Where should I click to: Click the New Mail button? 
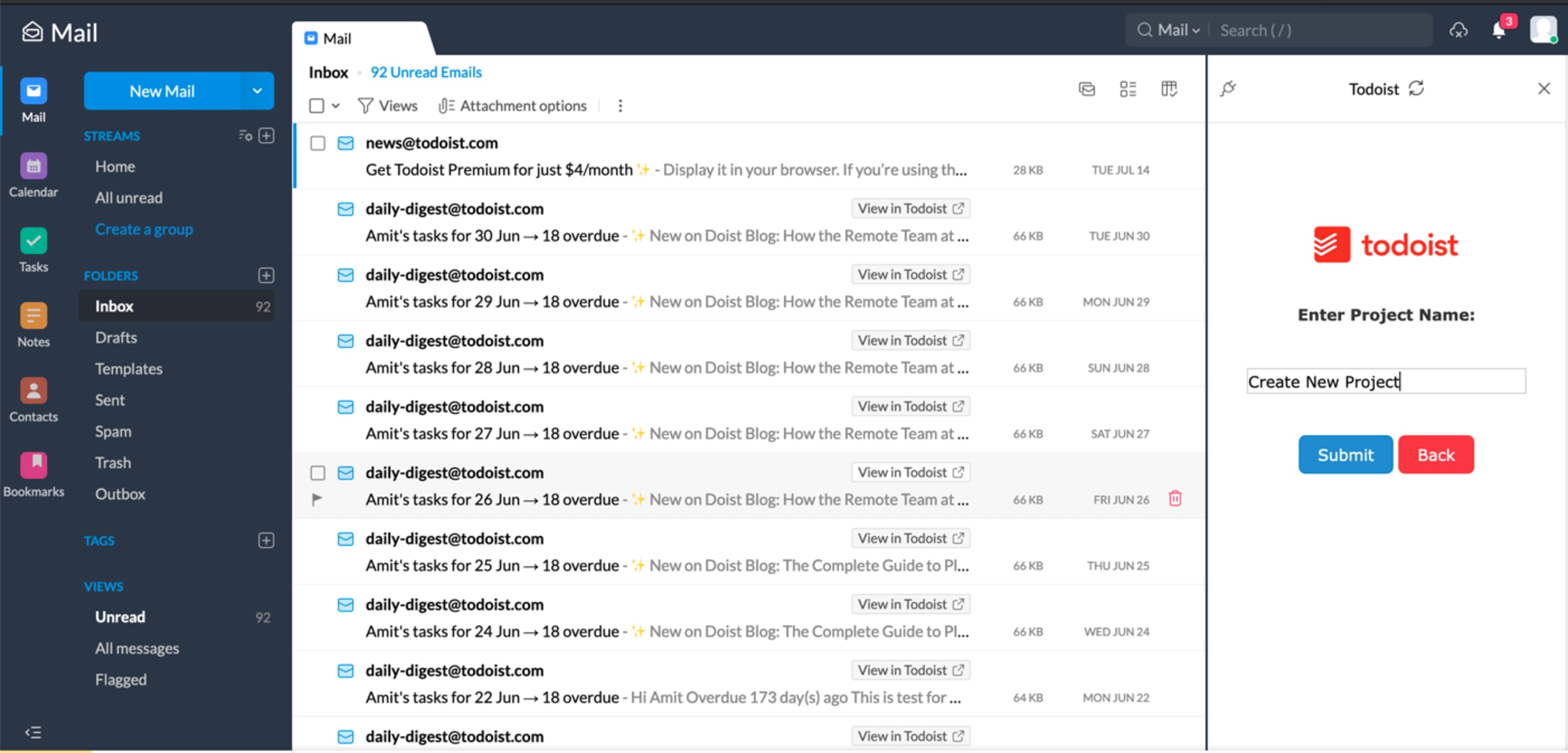pos(162,91)
